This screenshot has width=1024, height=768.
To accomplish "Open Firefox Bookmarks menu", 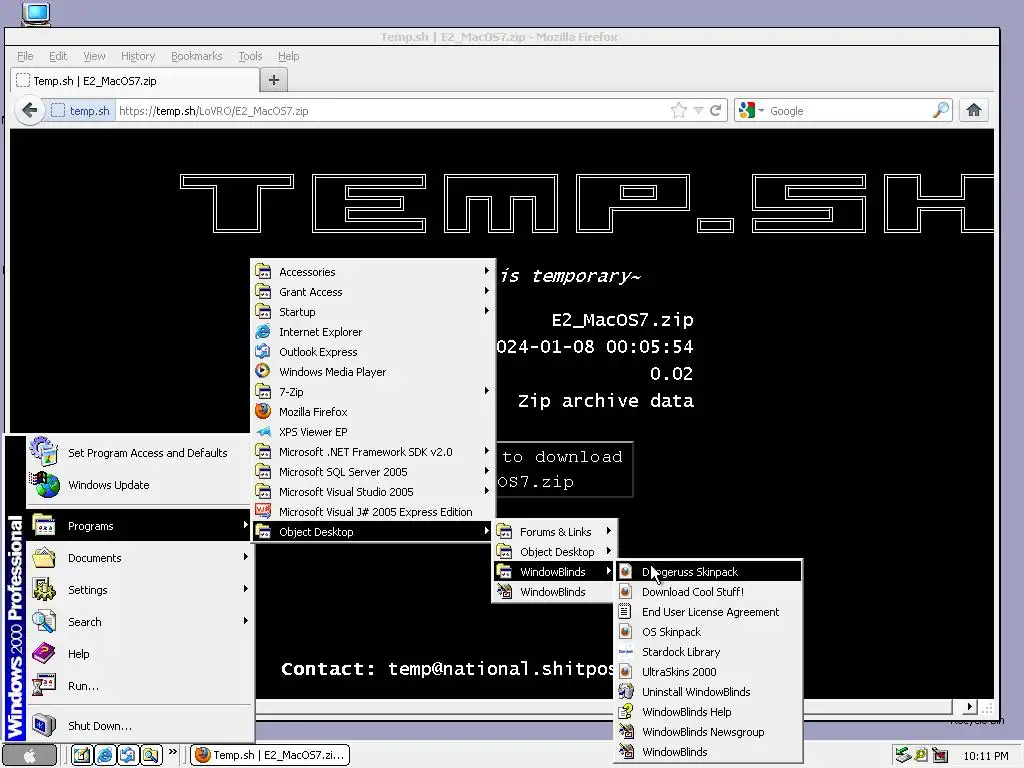I will (x=197, y=56).
